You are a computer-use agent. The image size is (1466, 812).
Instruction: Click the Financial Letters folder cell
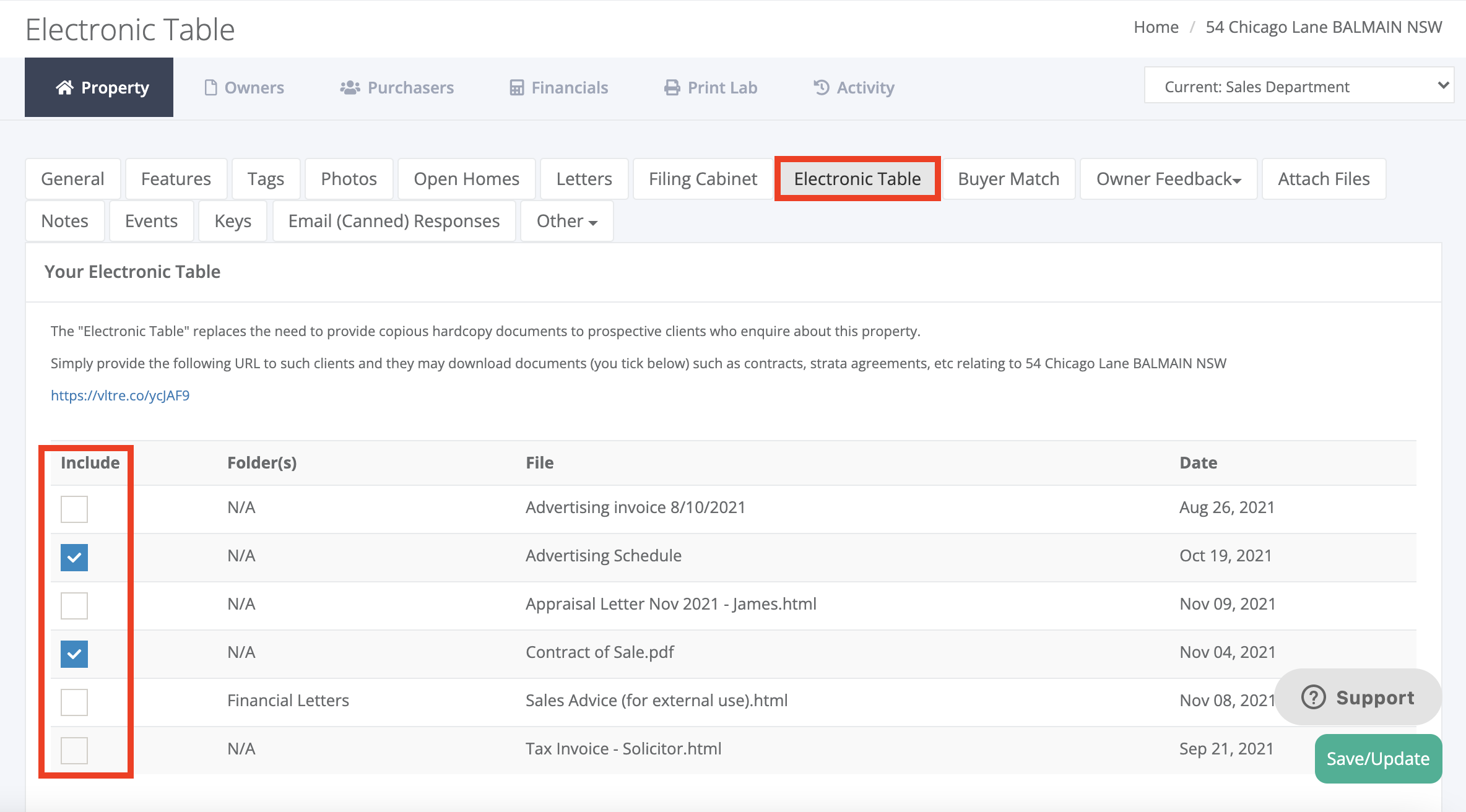coord(288,701)
